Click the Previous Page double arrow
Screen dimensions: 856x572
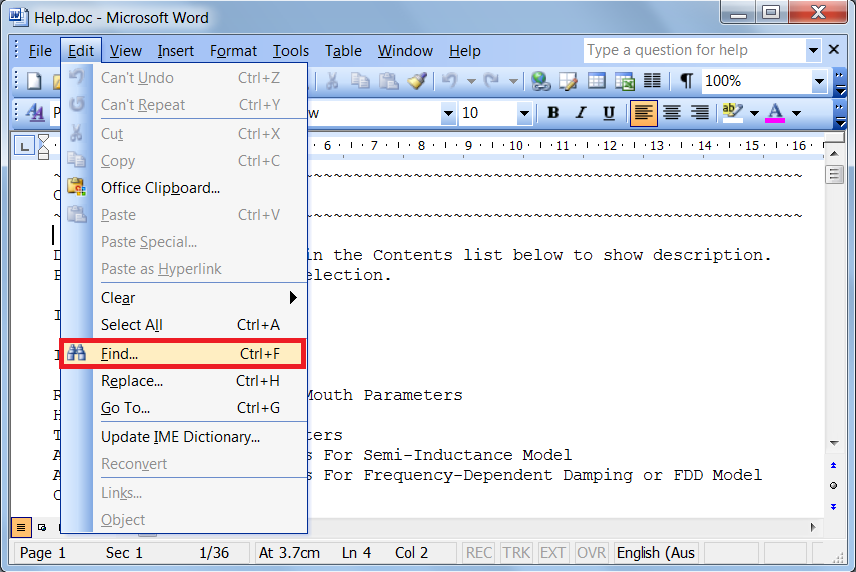833,465
